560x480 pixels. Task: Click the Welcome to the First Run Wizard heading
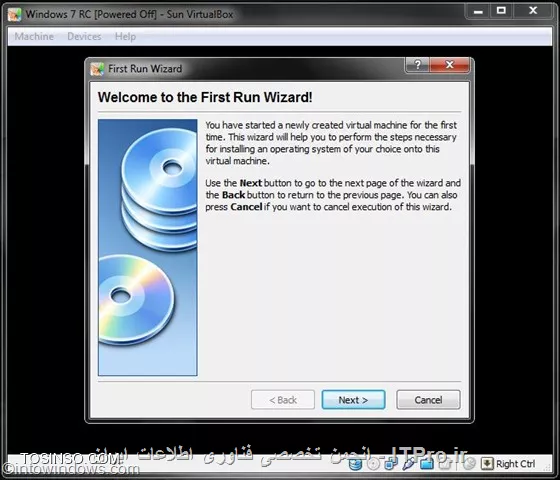click(x=205, y=97)
